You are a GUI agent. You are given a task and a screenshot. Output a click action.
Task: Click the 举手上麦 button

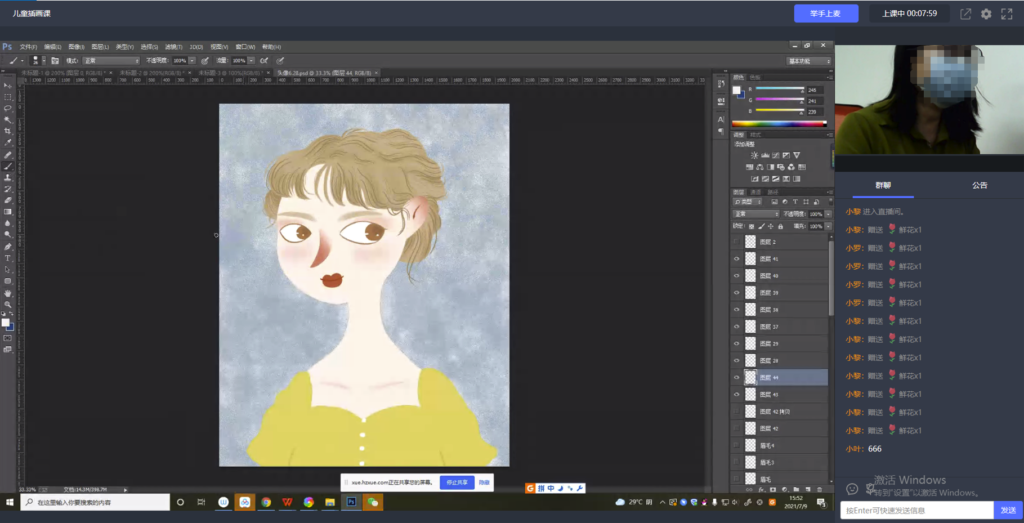(825, 14)
